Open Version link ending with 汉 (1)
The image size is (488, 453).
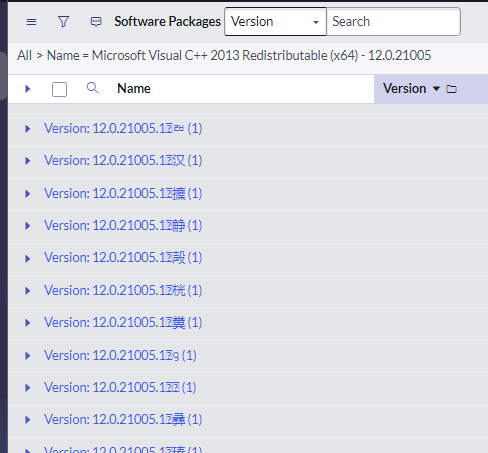click(x=123, y=161)
